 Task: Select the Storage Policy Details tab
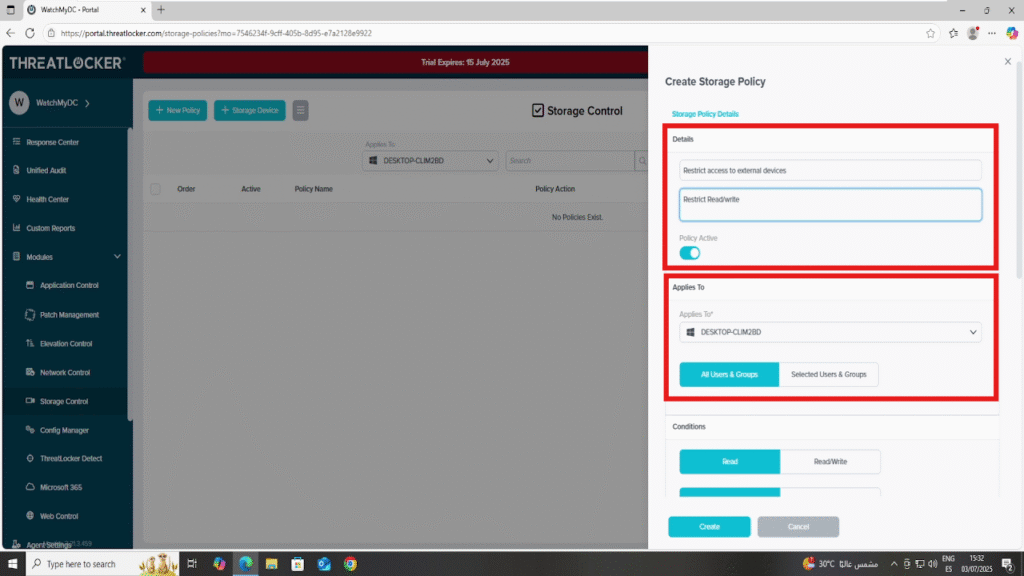pyautogui.click(x=705, y=114)
